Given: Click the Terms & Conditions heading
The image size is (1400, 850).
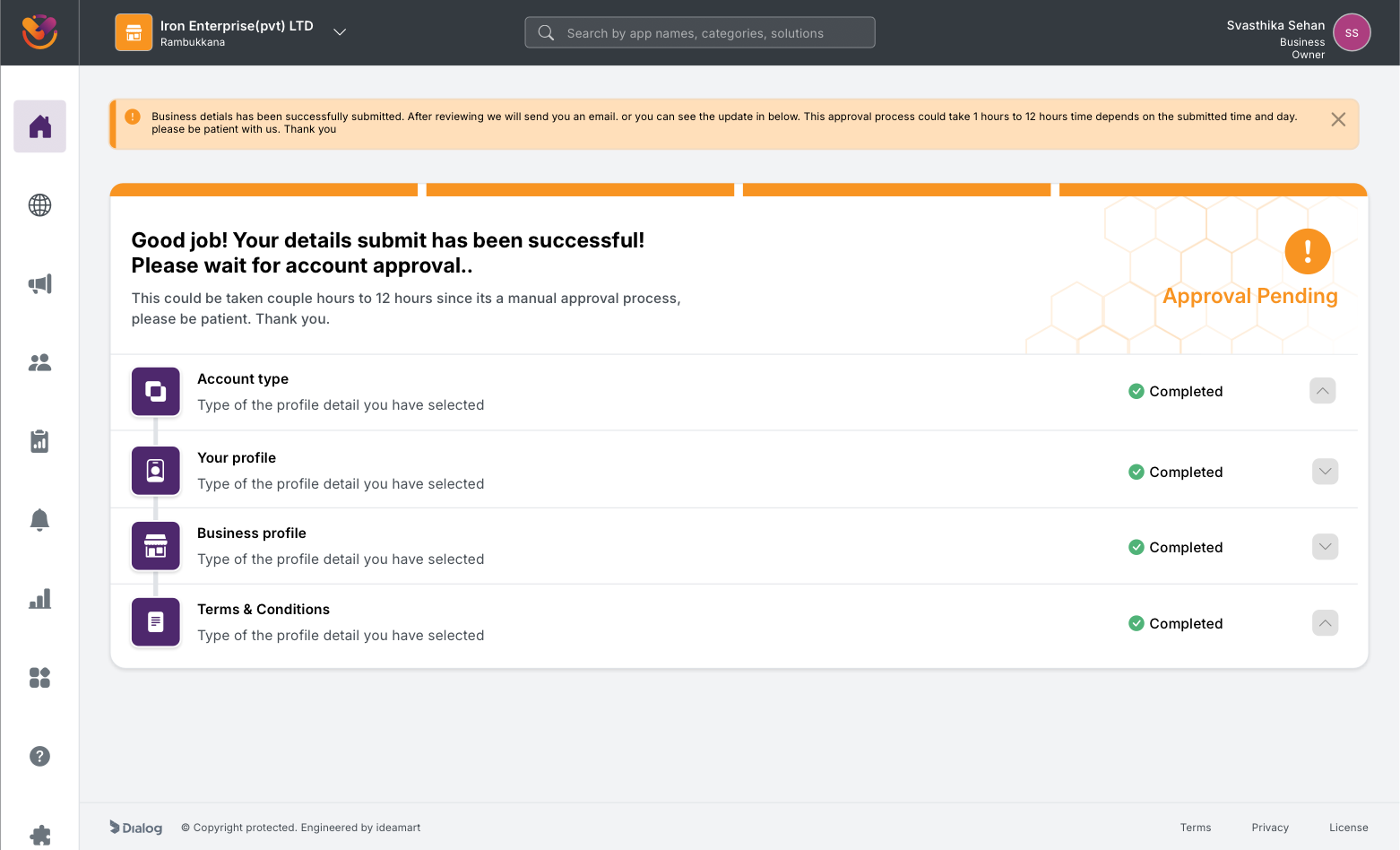Looking at the screenshot, I should coord(264,610).
